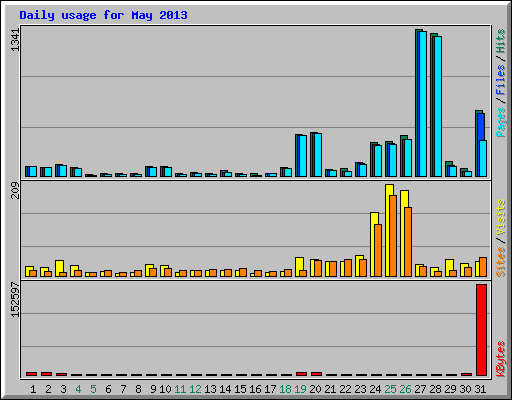Click day label 29 on the axis
The width and height of the screenshot is (512, 400).
point(451,389)
